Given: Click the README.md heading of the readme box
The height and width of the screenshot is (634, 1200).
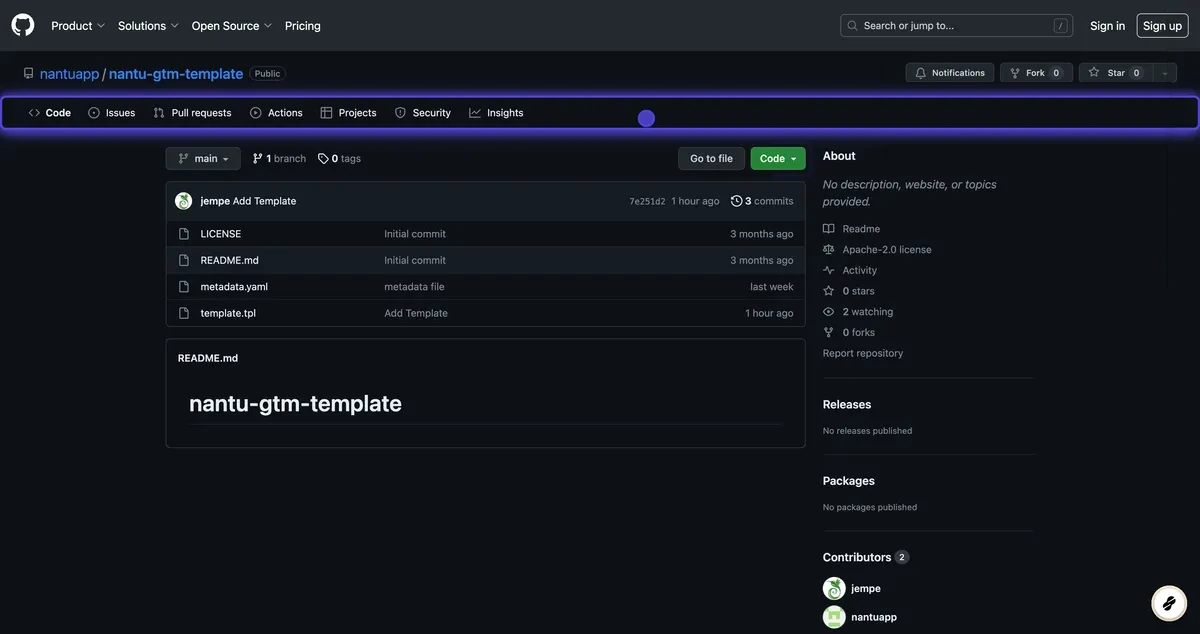Looking at the screenshot, I should 208,358.
